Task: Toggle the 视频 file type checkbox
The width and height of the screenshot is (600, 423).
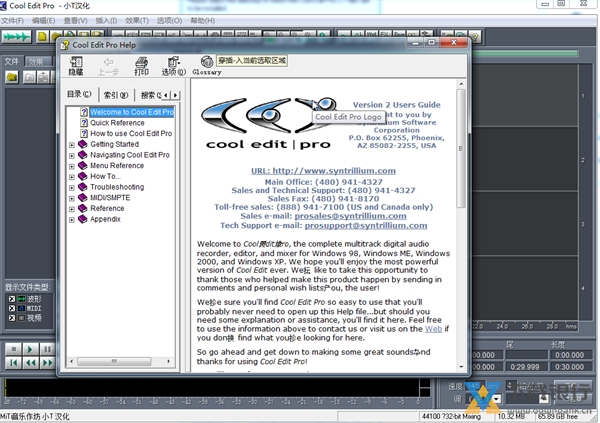Action: pos(12,318)
